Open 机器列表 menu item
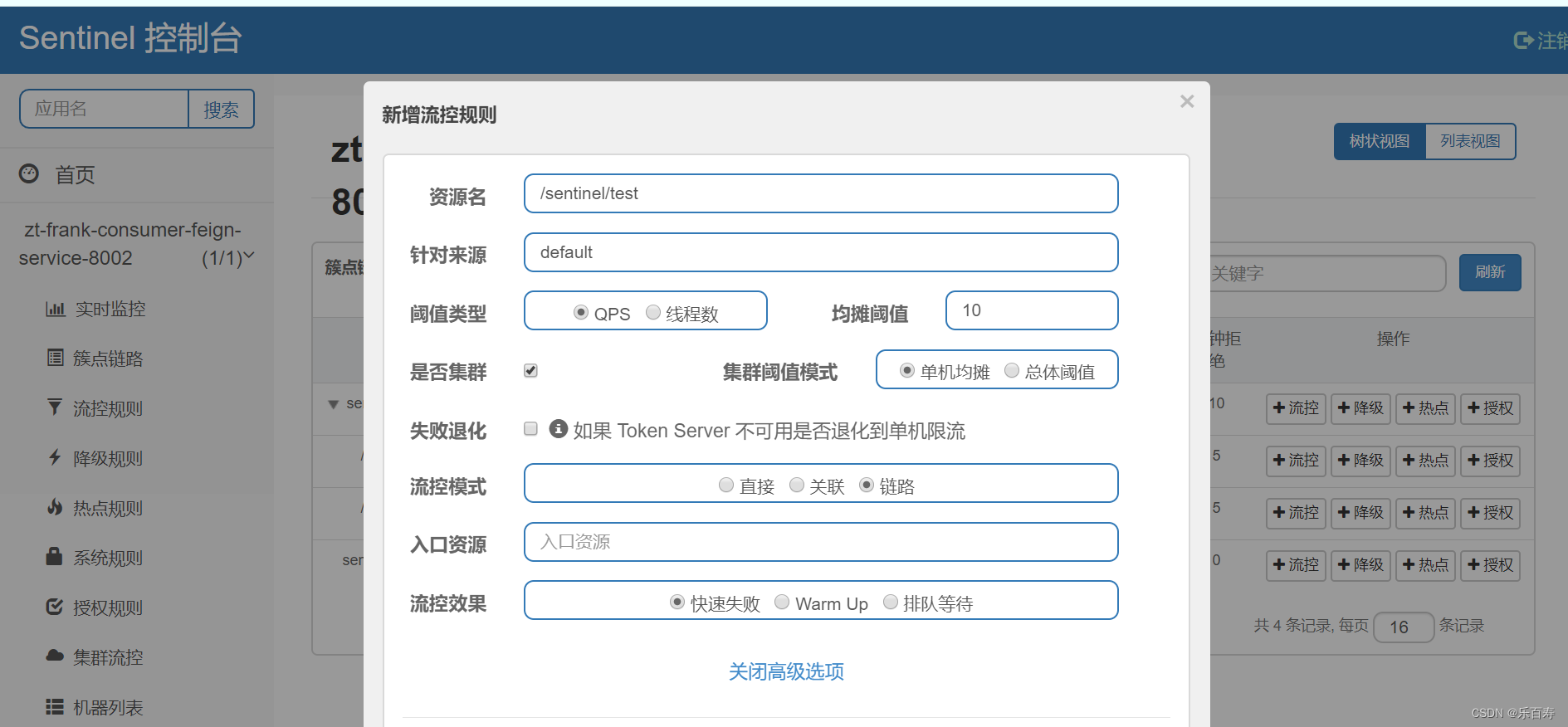1568x727 pixels. coord(108,707)
